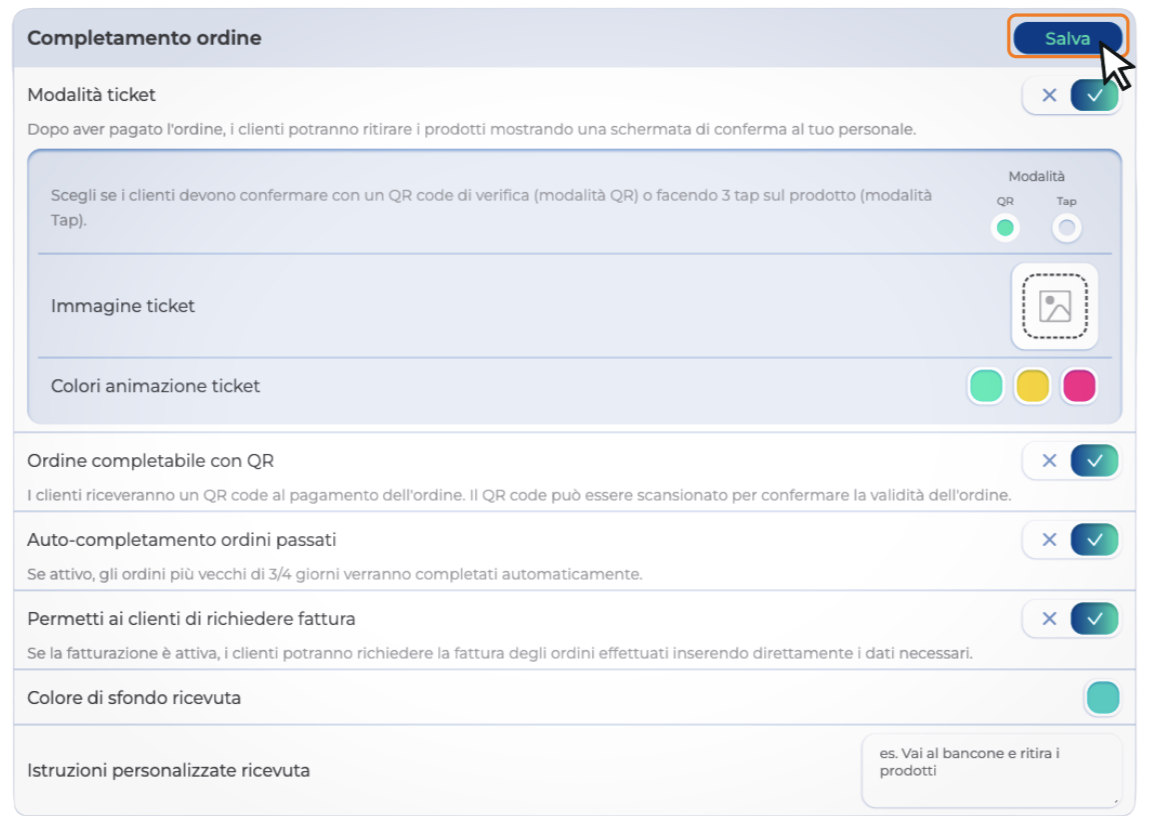
Task: Click the textarea resize handle corner
Action: tap(1117, 801)
